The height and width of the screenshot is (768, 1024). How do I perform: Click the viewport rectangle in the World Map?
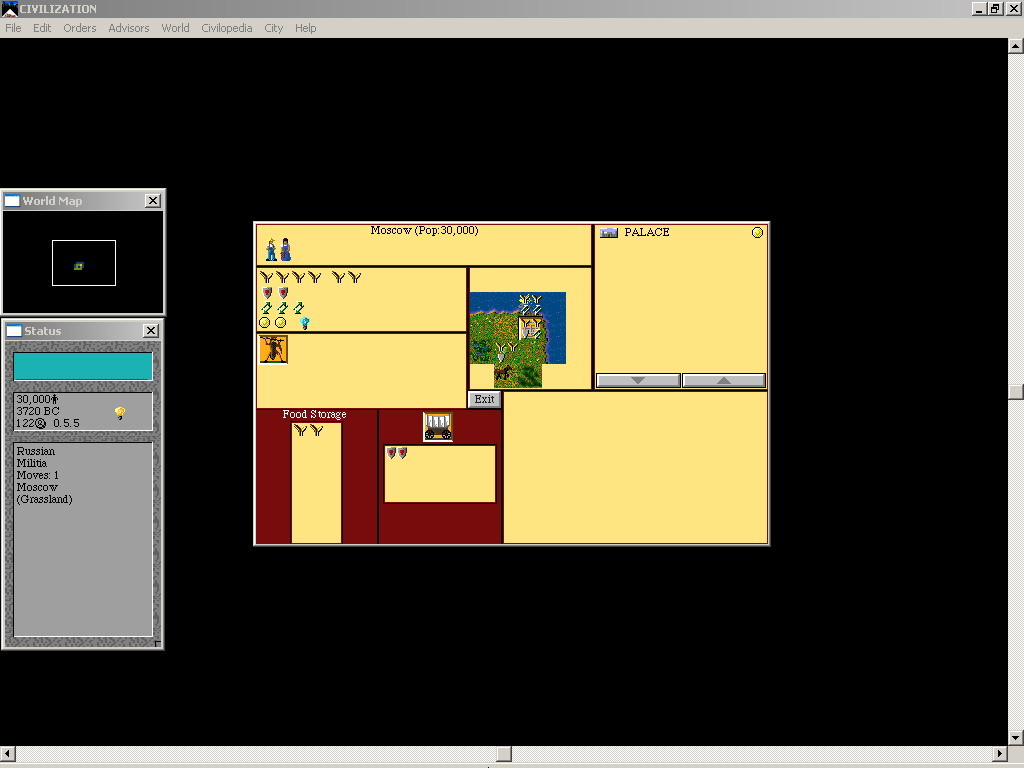(84, 263)
